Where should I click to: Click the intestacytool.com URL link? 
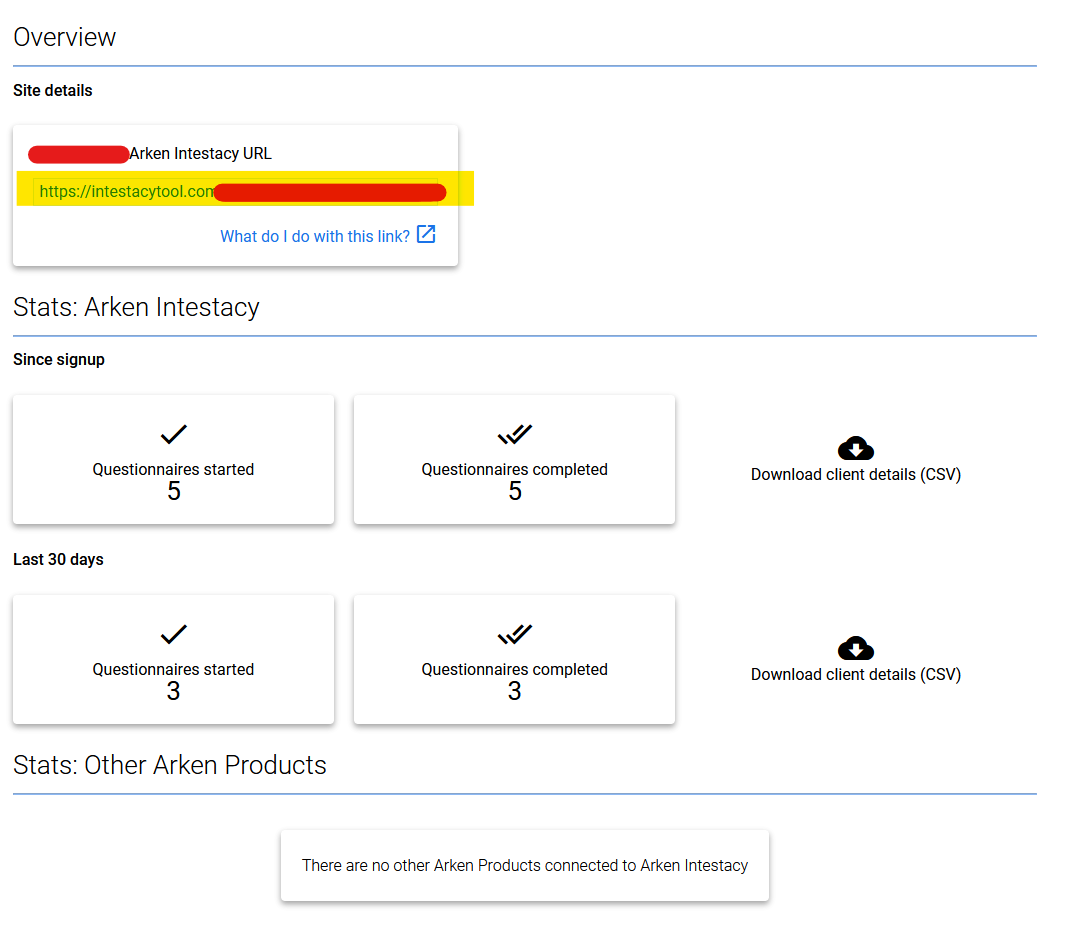[126, 192]
